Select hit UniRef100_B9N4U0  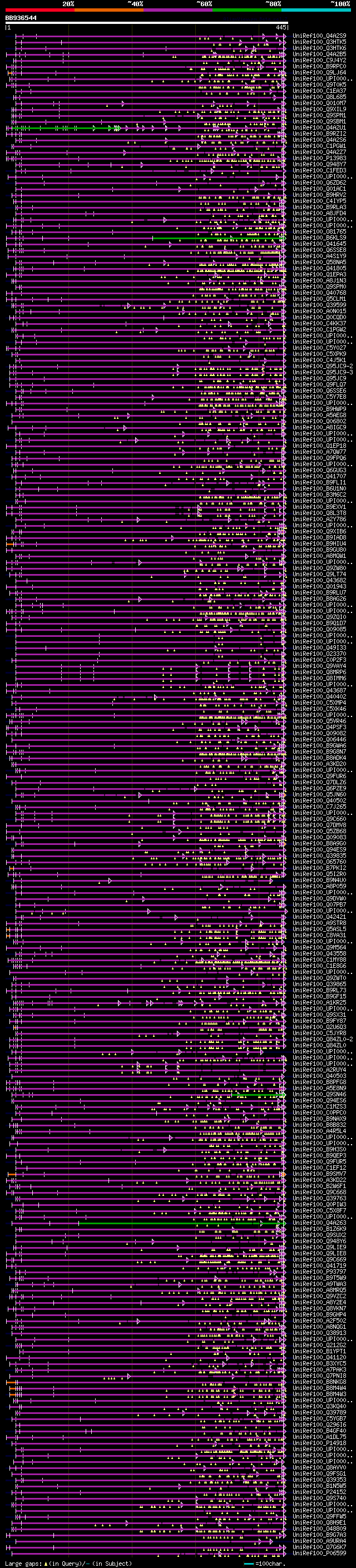tap(319, 880)
